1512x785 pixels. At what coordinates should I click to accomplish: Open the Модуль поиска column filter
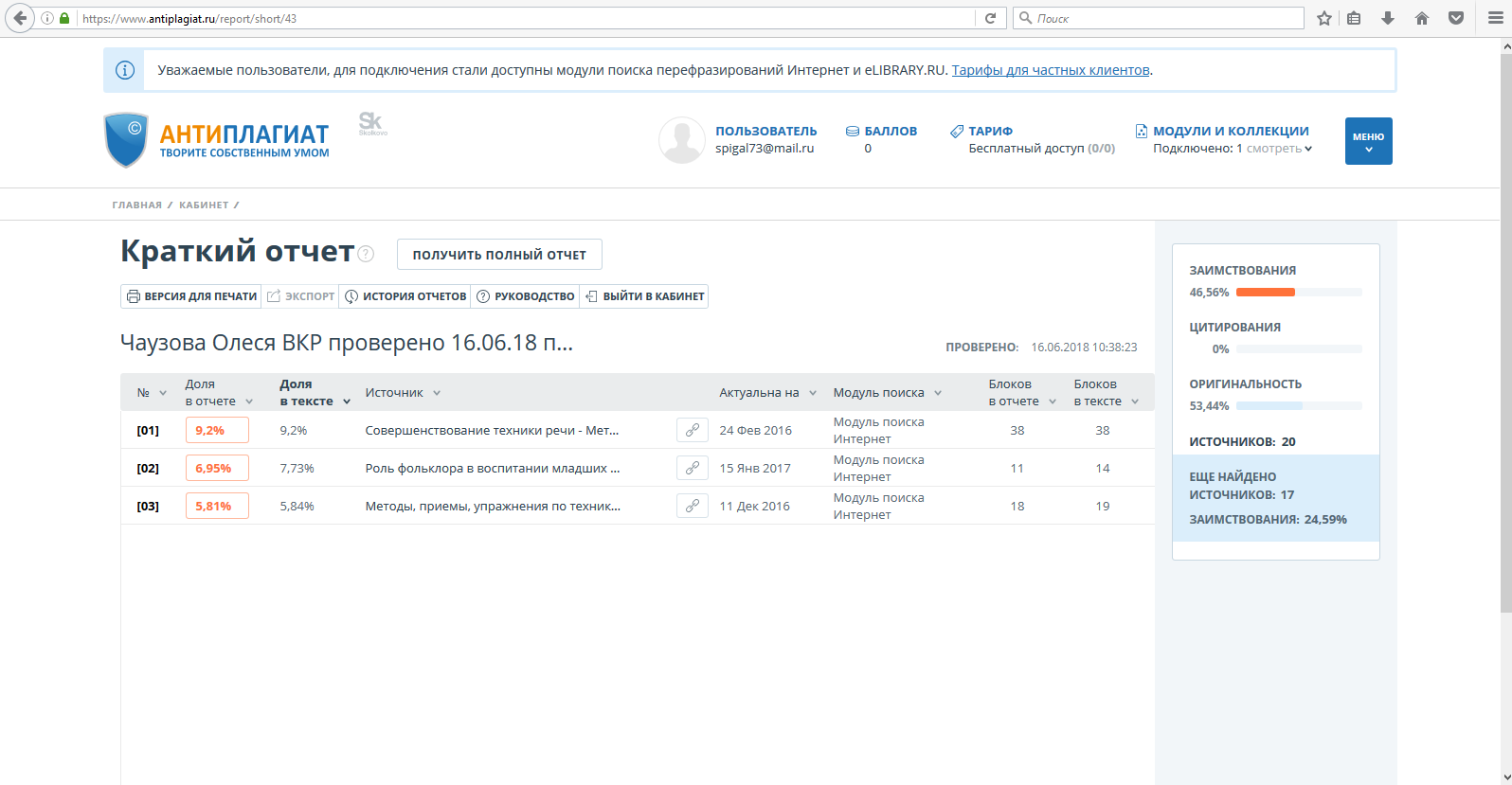pyautogui.click(x=938, y=393)
